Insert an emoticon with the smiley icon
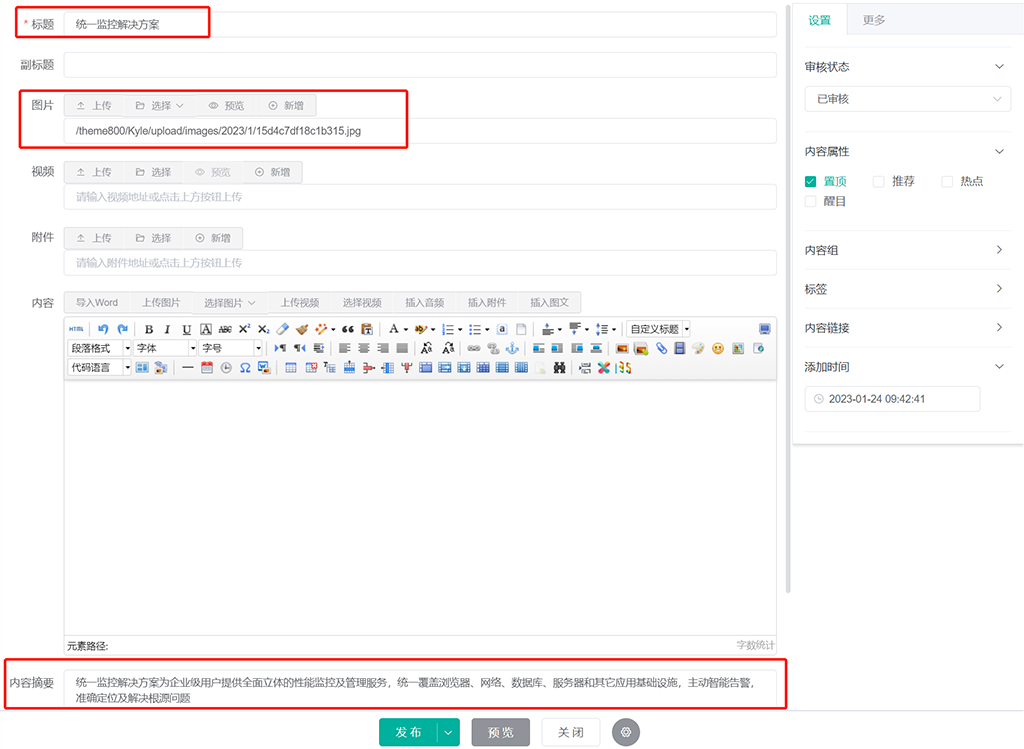 click(718, 348)
